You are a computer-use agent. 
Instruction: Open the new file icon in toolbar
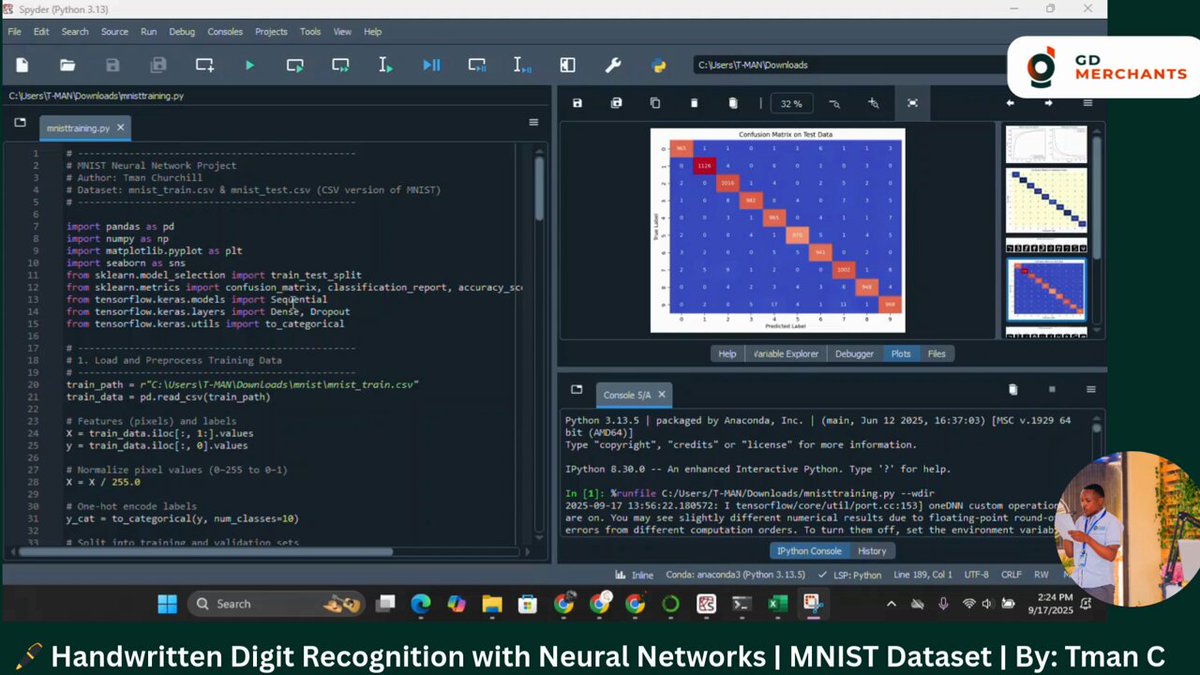[x=22, y=65]
